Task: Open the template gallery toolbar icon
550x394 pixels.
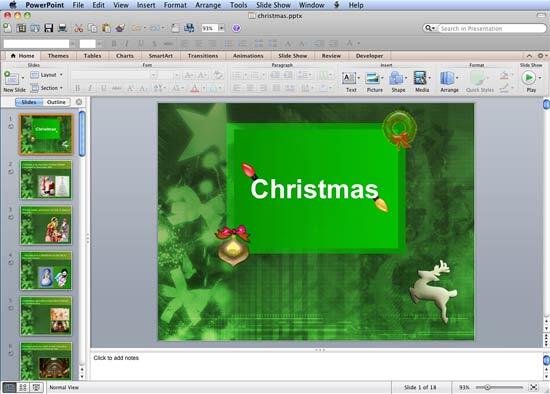Action: [21, 28]
